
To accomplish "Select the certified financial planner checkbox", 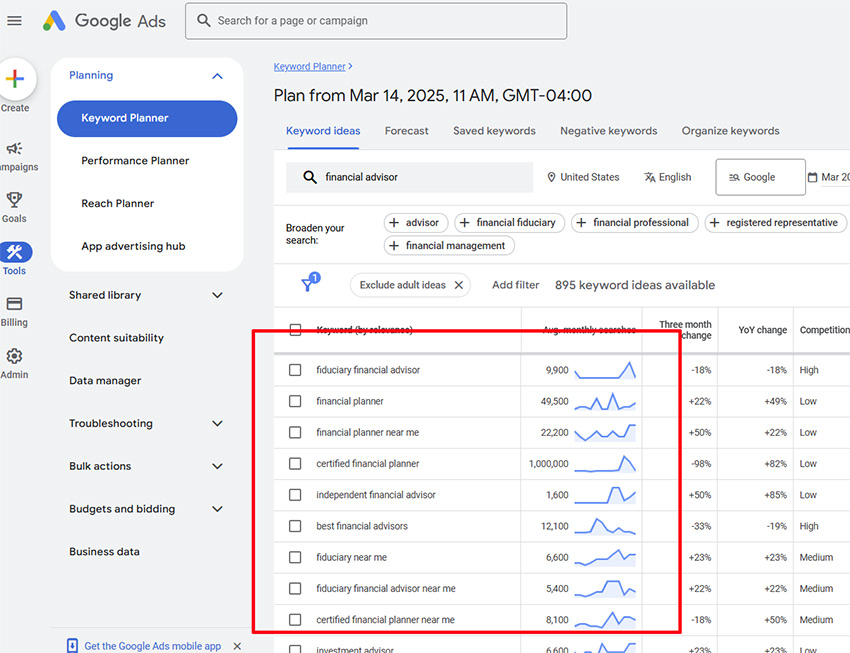I will tap(295, 463).
